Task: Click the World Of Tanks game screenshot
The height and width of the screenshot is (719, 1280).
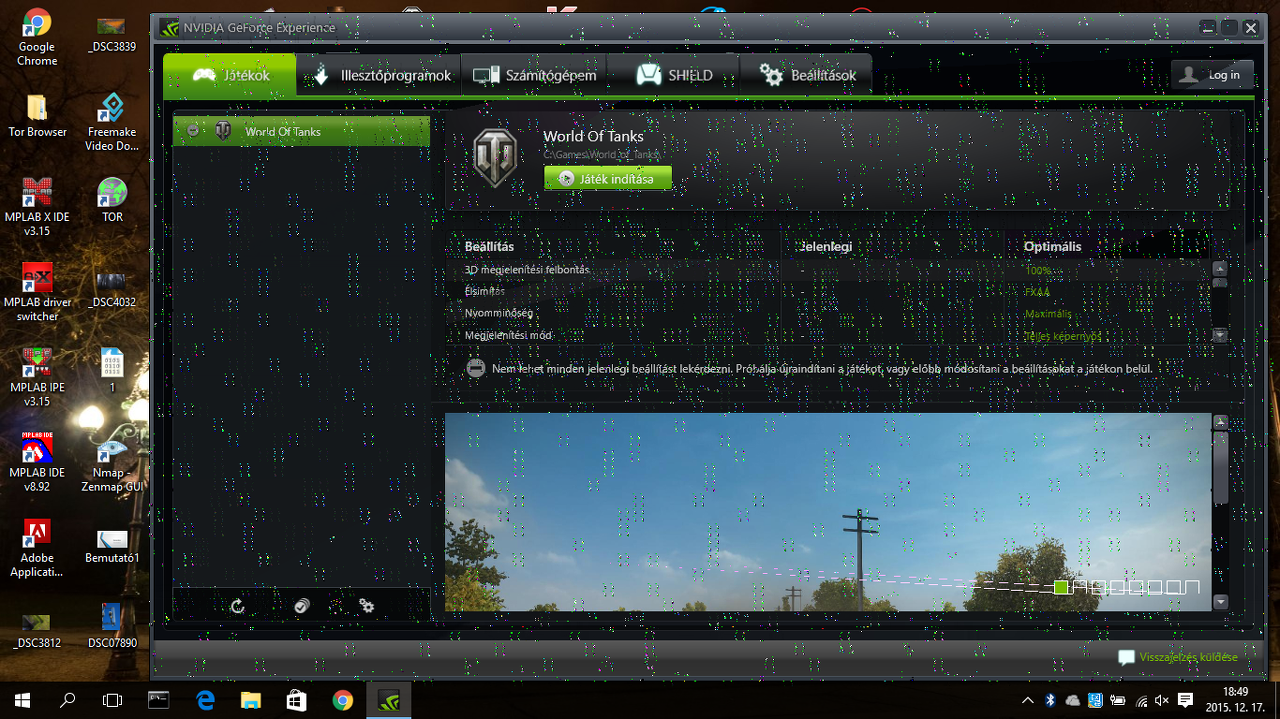Action: coord(828,512)
